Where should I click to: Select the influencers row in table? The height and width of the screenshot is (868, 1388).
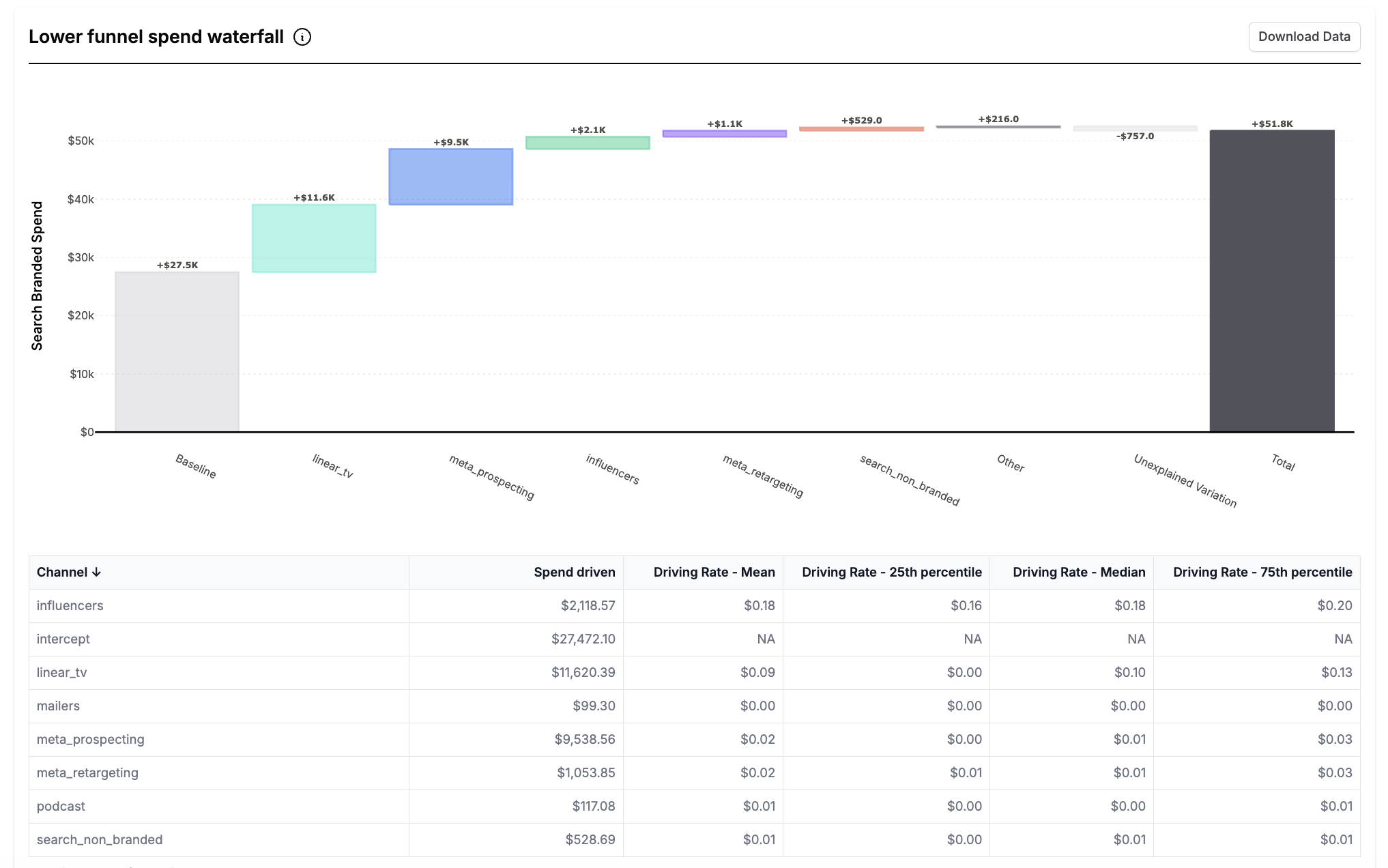coord(70,606)
